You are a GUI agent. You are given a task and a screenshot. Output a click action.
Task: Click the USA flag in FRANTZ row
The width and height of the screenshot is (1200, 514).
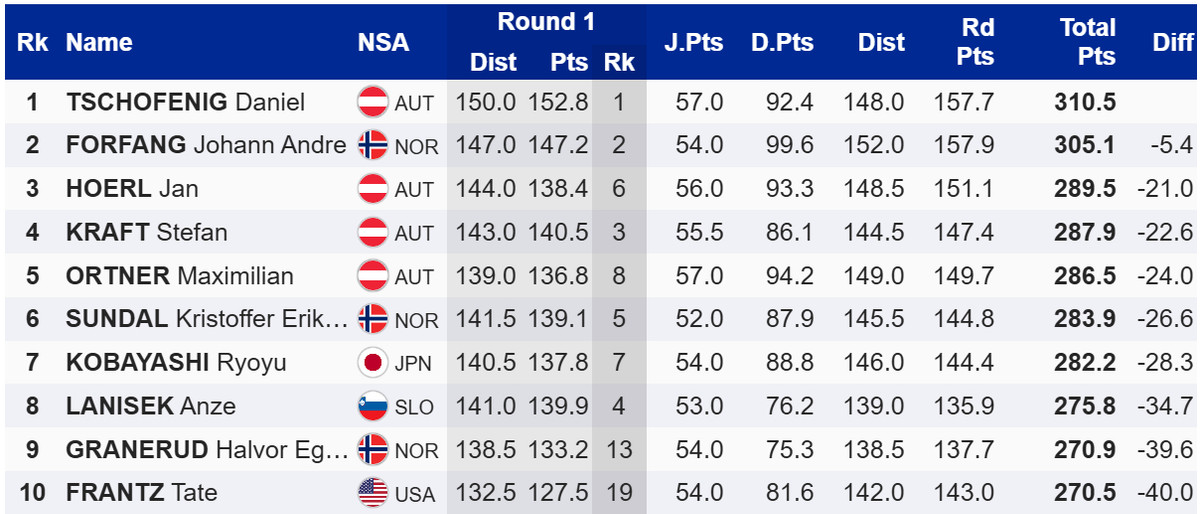pos(373,493)
